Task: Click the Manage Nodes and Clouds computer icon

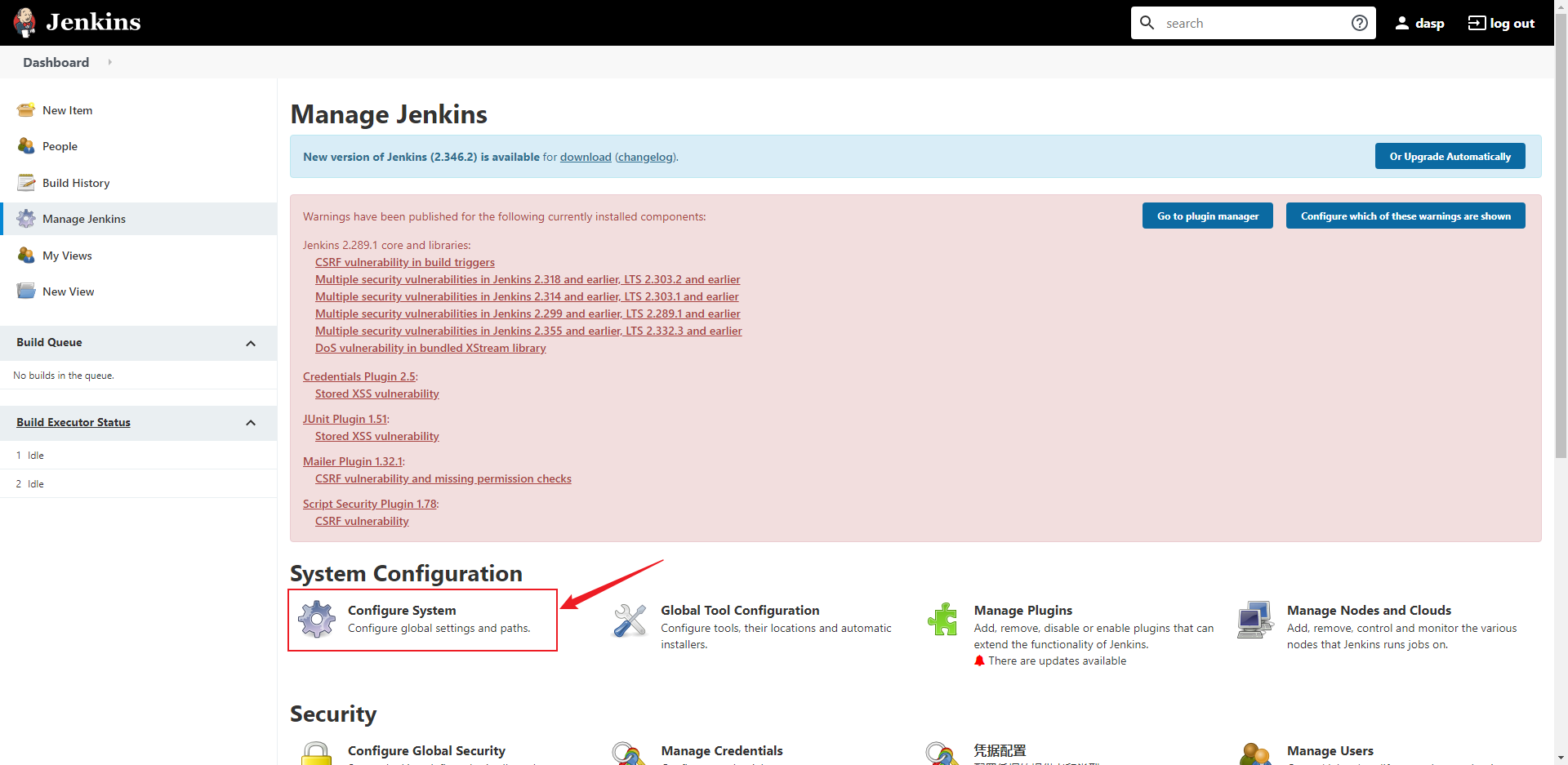Action: click(x=1255, y=620)
